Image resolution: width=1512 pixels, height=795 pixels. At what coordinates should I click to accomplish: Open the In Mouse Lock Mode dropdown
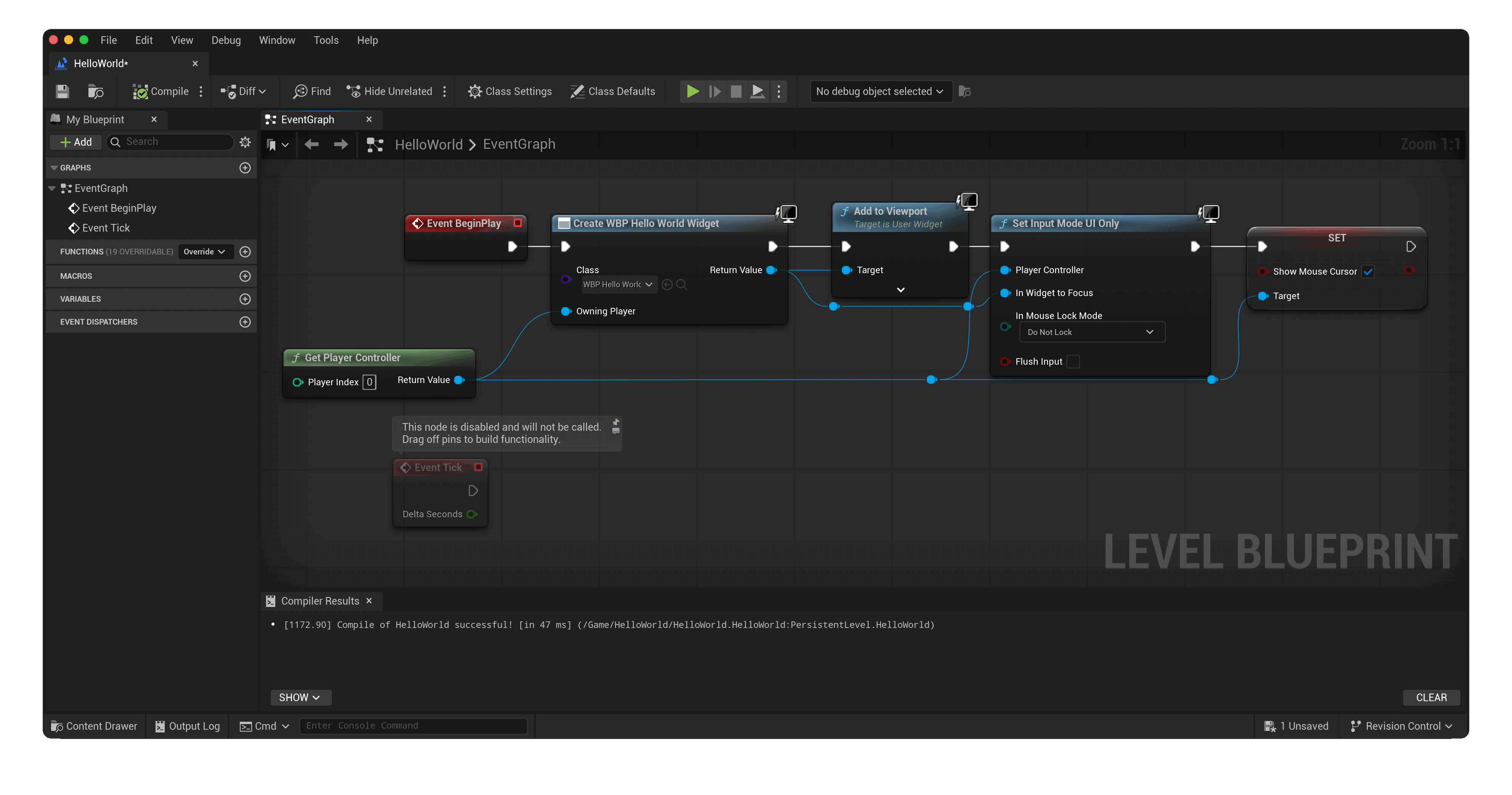(x=1092, y=332)
